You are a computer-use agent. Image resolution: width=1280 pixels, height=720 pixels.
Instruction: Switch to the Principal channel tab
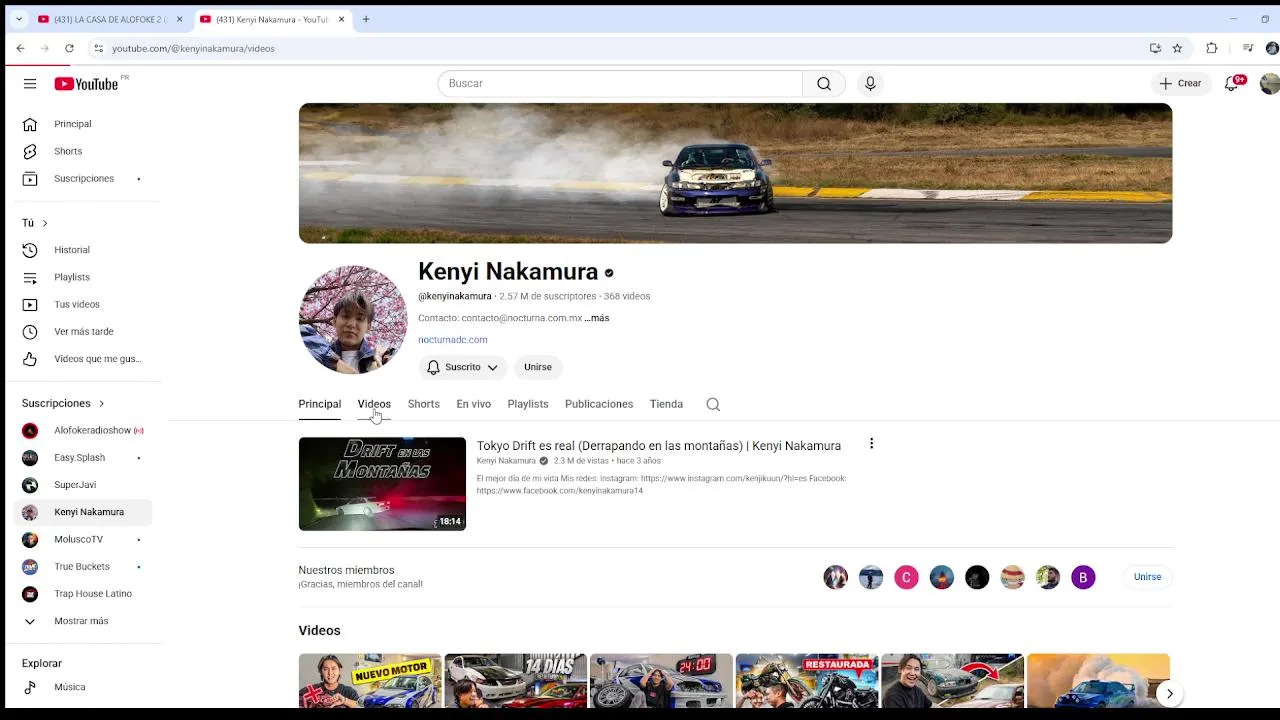click(319, 404)
